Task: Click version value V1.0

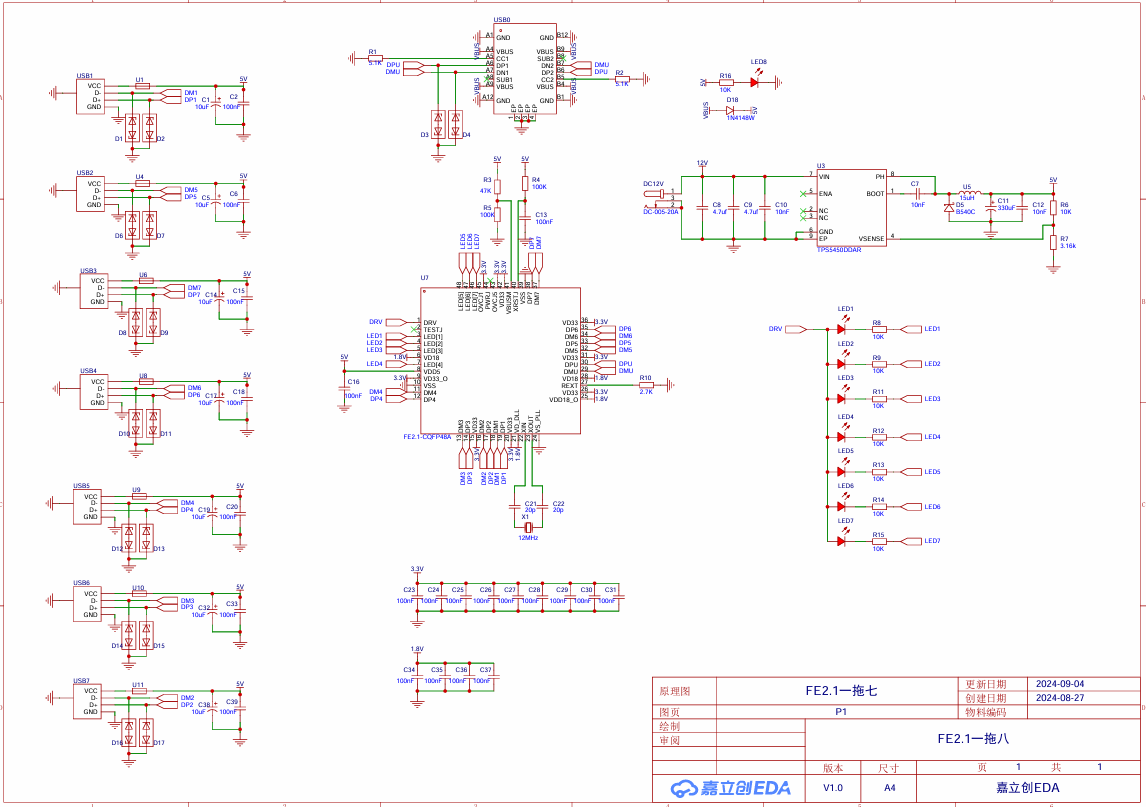Action: (832, 788)
